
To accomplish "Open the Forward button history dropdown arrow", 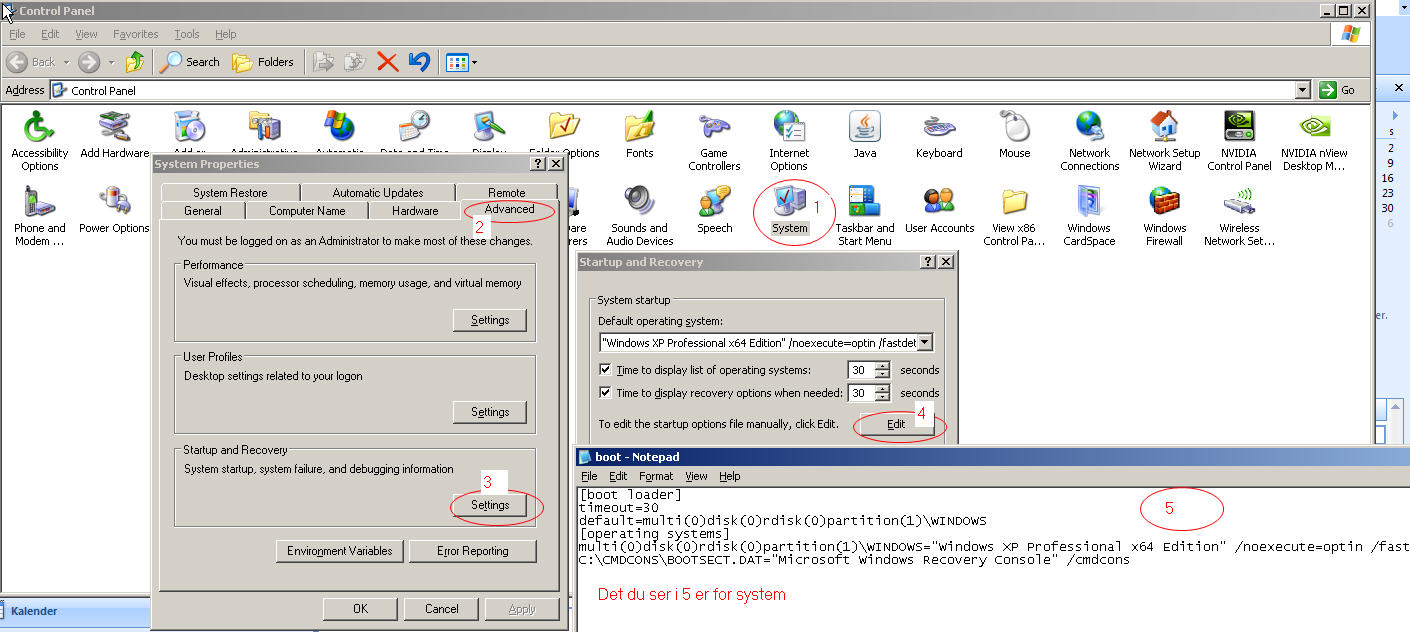I will [111, 62].
